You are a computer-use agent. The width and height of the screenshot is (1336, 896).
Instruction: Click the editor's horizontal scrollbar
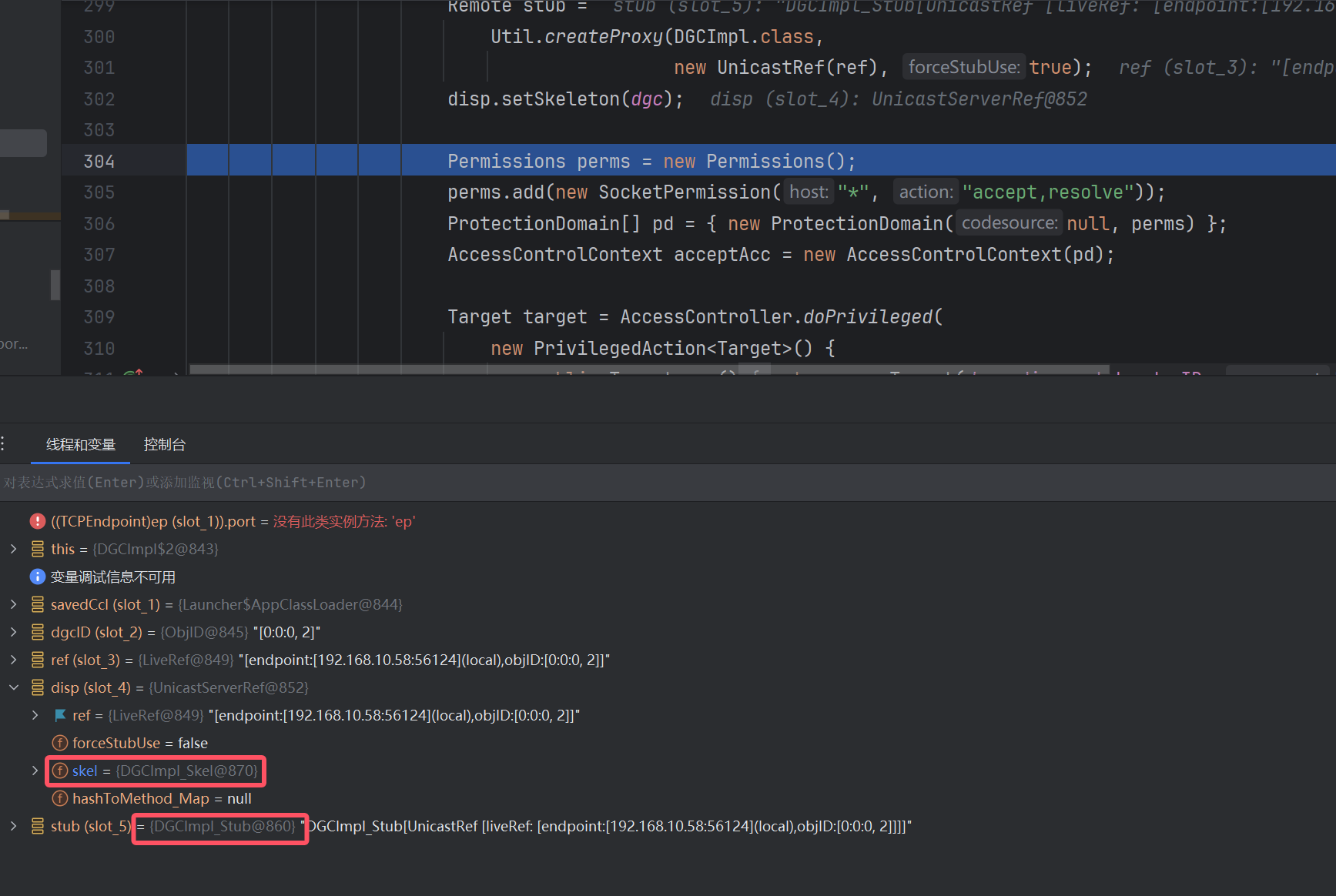[x=648, y=370]
